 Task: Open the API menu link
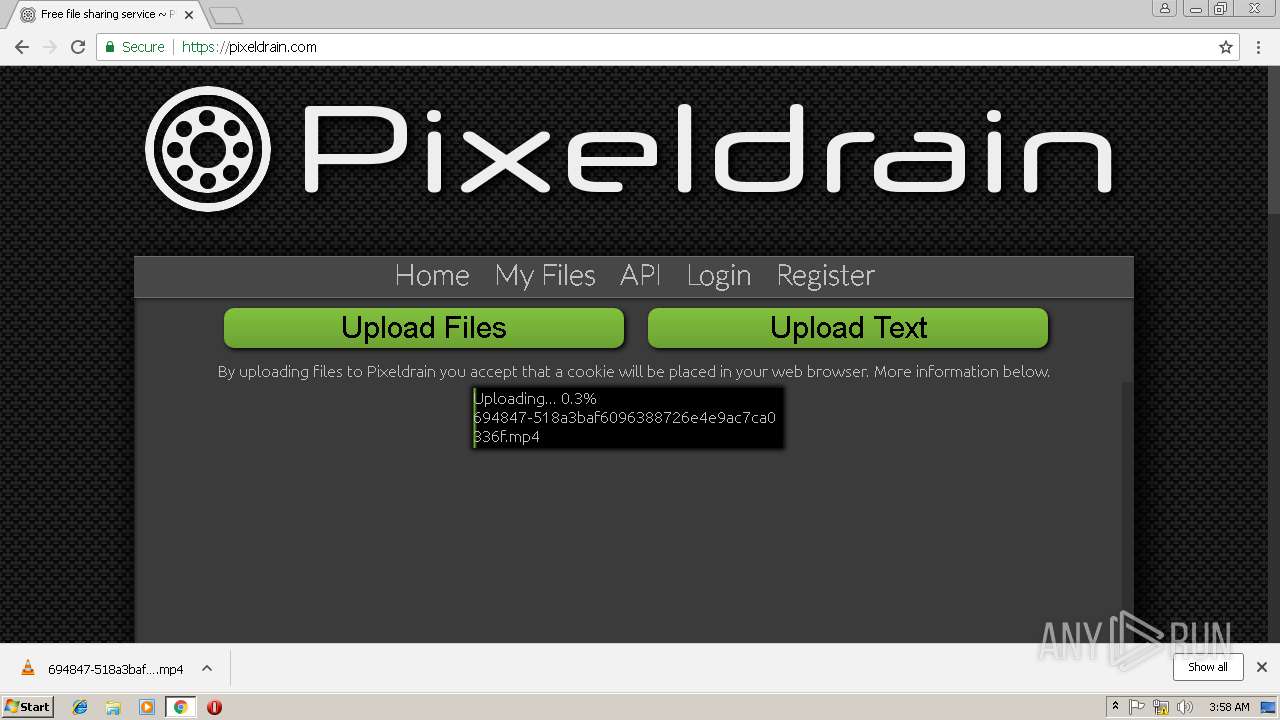point(641,275)
